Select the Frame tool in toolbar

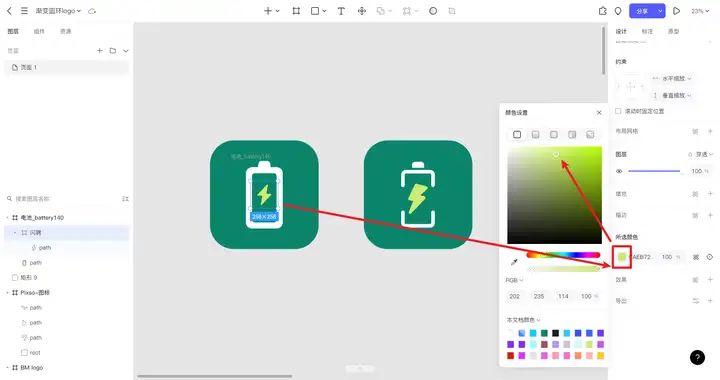point(296,11)
